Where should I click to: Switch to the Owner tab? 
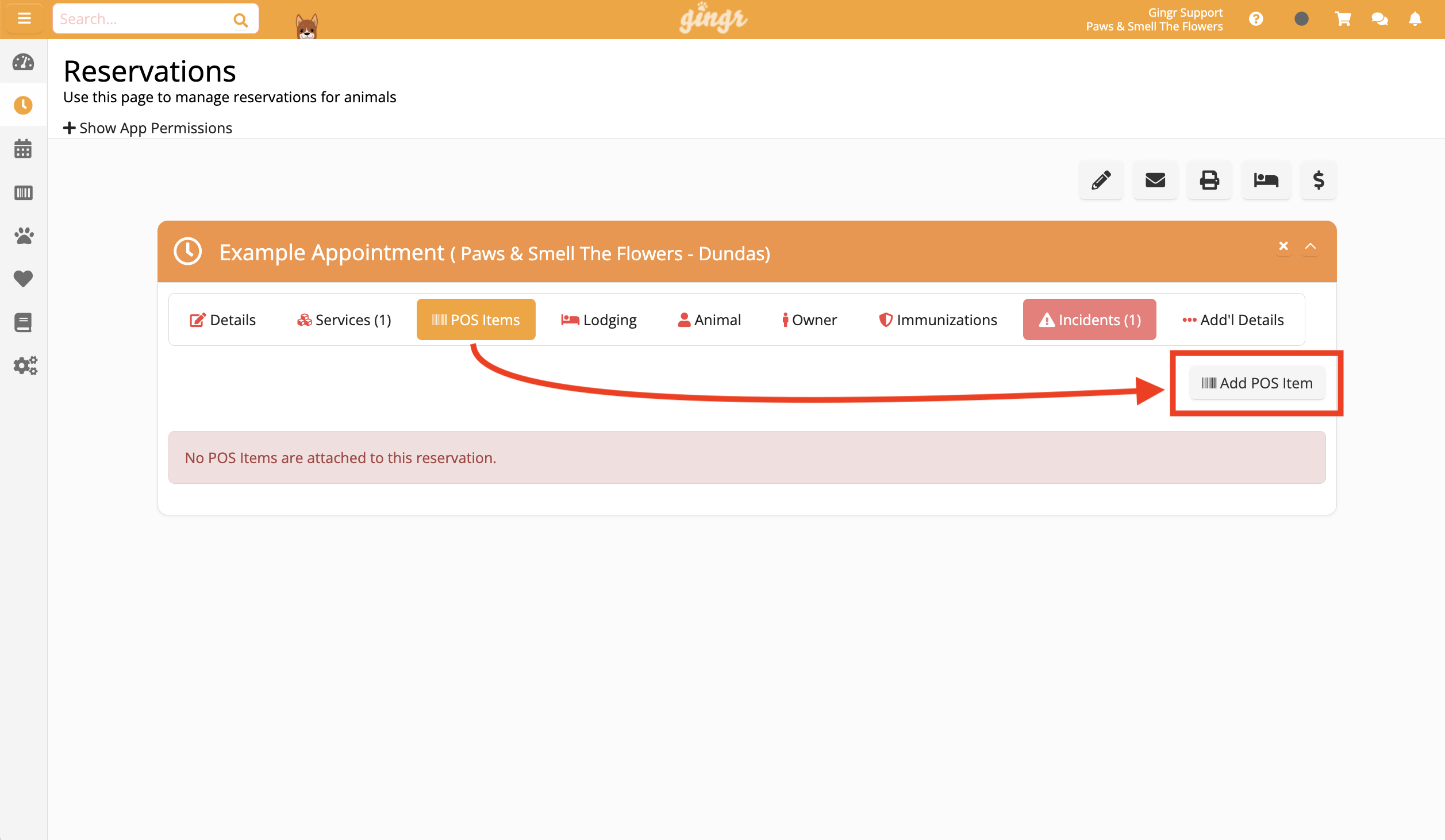[x=809, y=319]
